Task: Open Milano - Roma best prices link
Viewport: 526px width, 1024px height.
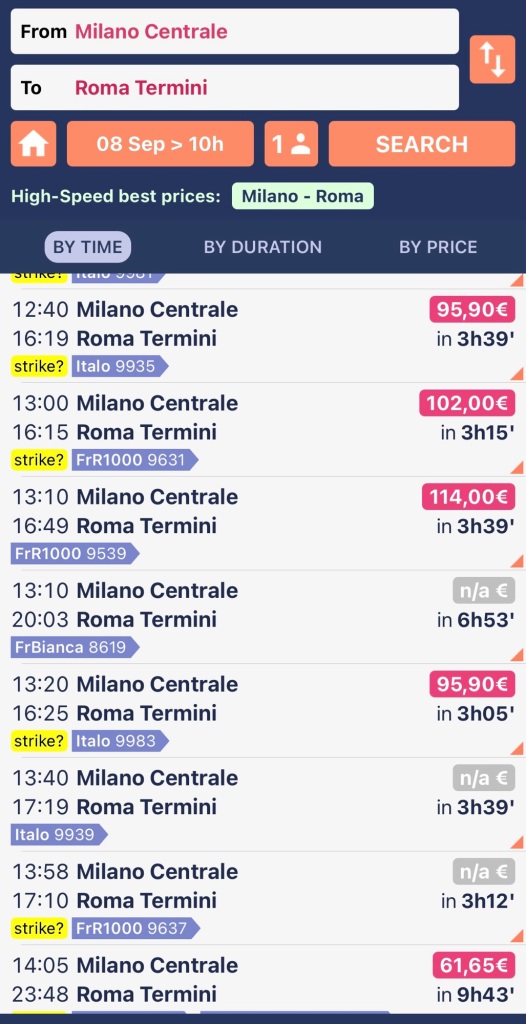Action: pos(303,196)
